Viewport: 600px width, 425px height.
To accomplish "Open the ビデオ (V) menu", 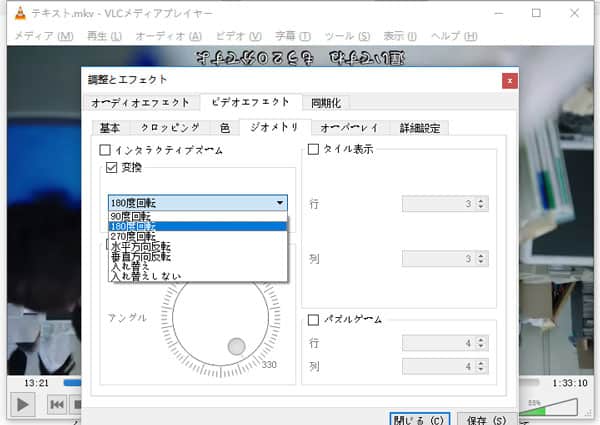I will [239, 36].
